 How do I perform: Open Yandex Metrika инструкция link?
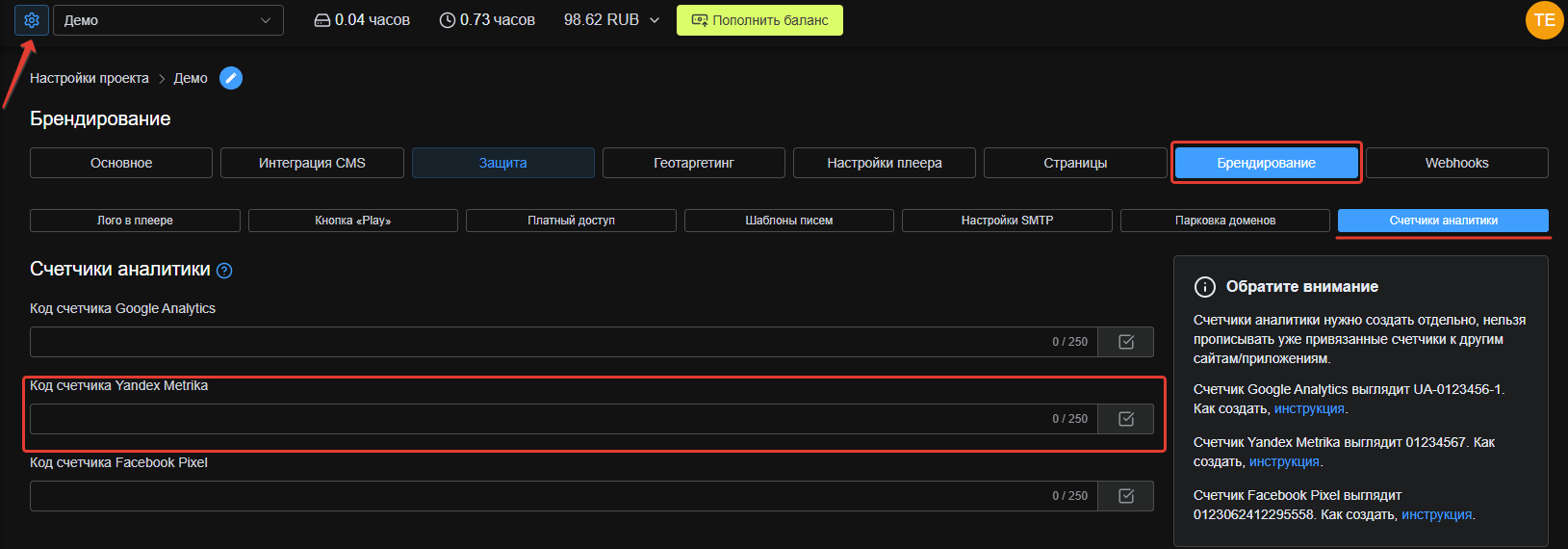pyautogui.click(x=1284, y=461)
